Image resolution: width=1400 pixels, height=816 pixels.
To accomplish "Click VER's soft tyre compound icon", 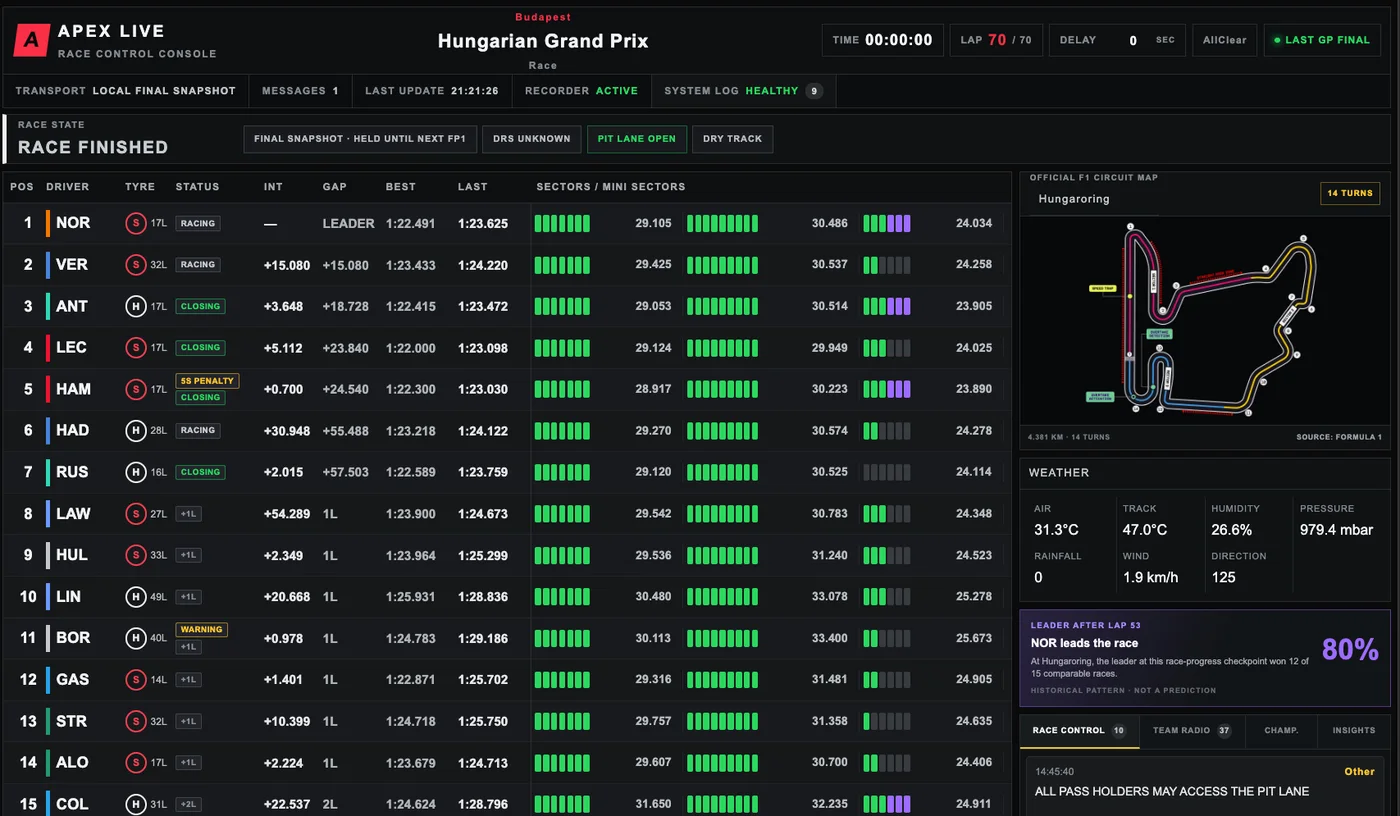I will click(x=135, y=265).
